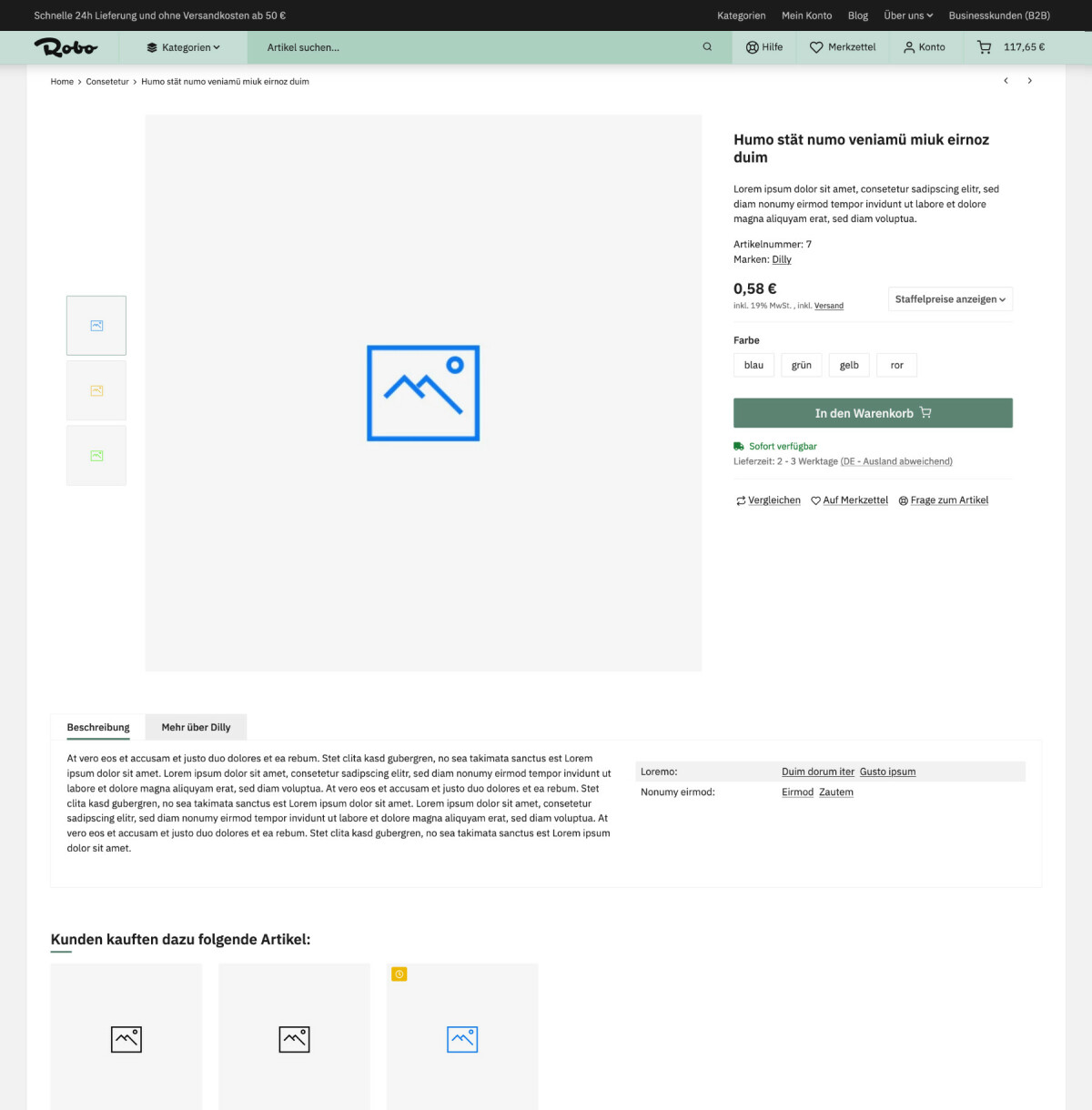Screen dimensions: 1092x1110
Task: Click the Robo logo
Action: pos(66,47)
